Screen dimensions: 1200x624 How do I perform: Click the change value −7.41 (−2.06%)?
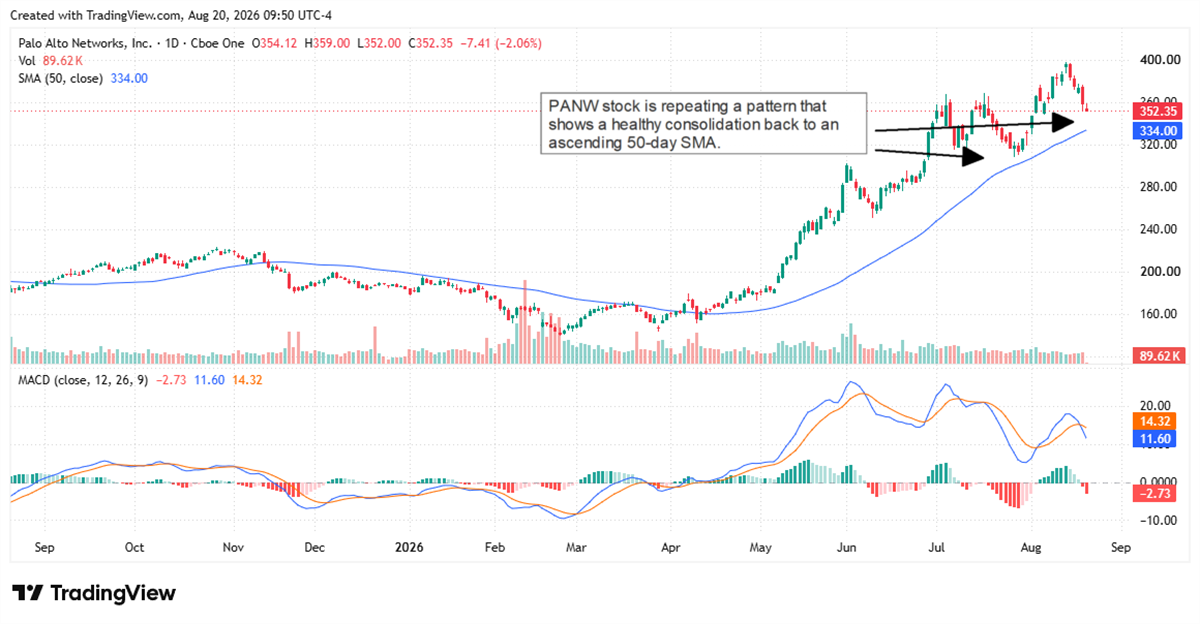coord(502,44)
